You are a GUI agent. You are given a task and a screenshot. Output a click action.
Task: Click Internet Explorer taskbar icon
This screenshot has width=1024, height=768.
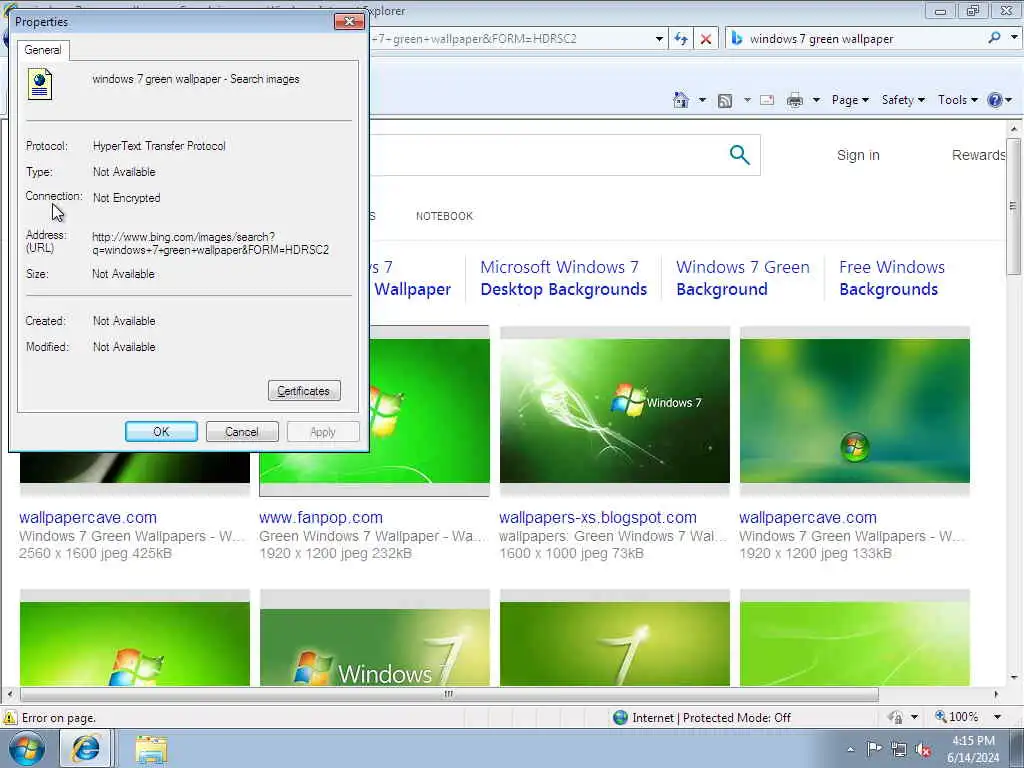click(x=86, y=749)
